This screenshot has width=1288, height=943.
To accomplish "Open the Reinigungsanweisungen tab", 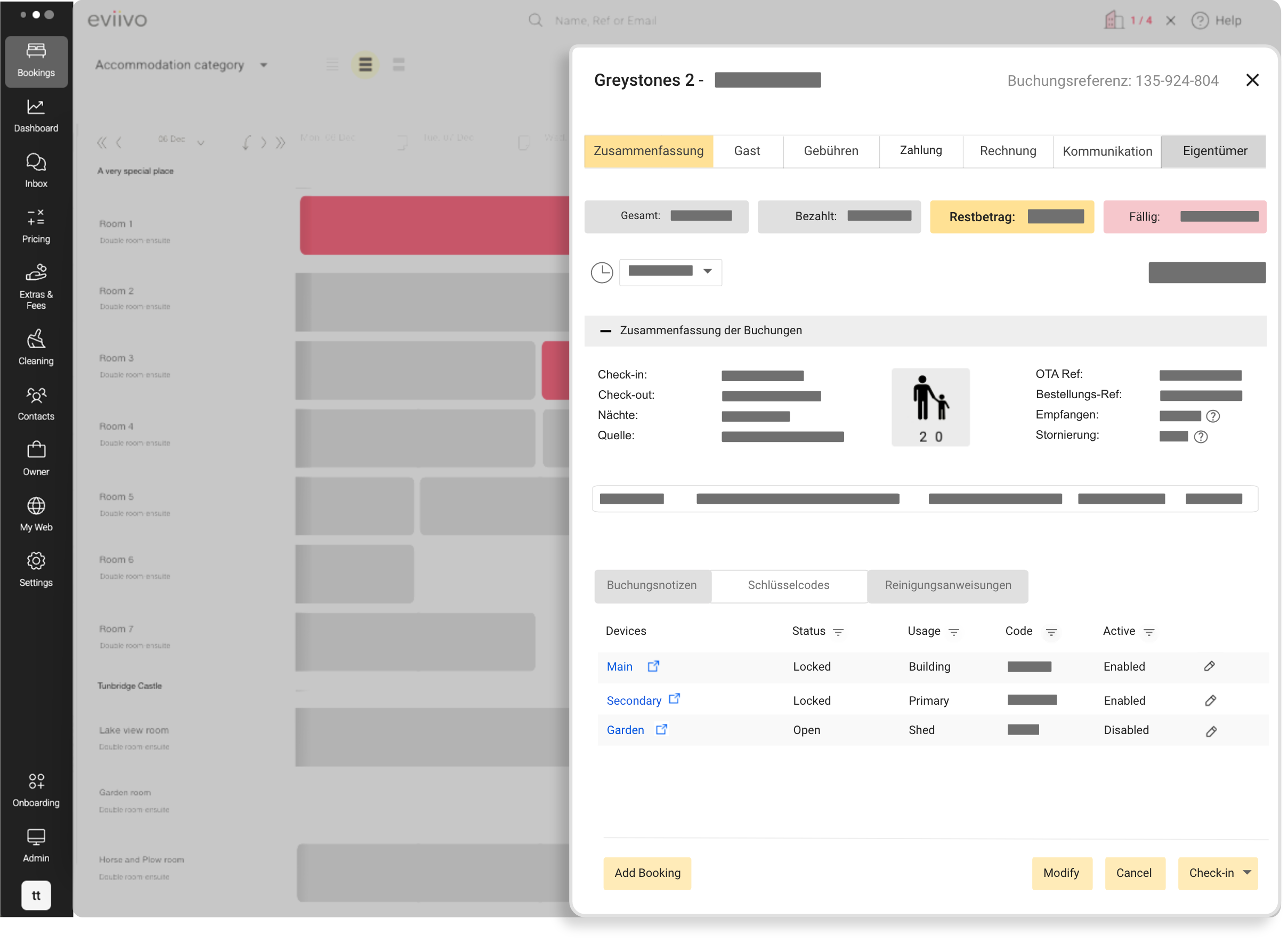I will coord(947,585).
